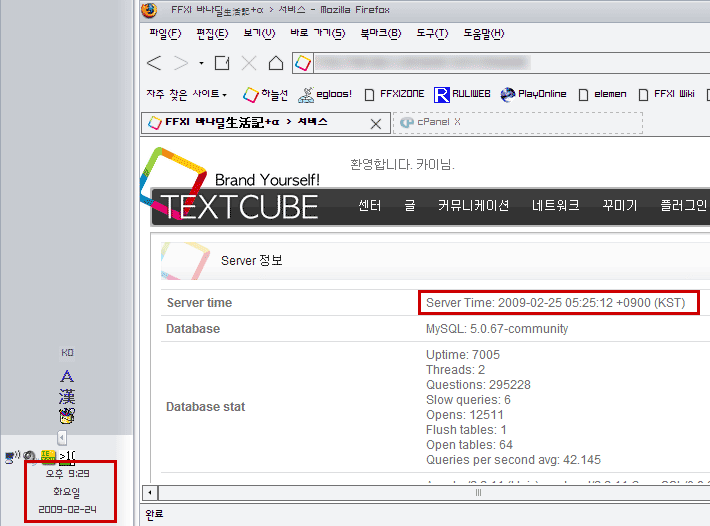The width and height of the screenshot is (710, 526).
Task: Click the Firefox window title icon
Action: 149,10
